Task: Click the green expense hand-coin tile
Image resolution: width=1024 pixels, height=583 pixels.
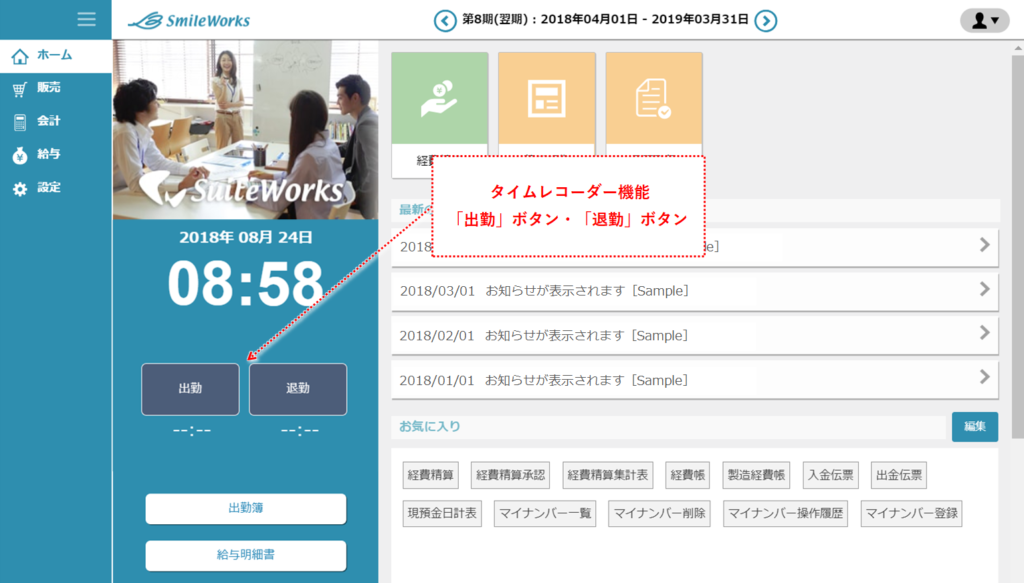Action: (x=440, y=99)
